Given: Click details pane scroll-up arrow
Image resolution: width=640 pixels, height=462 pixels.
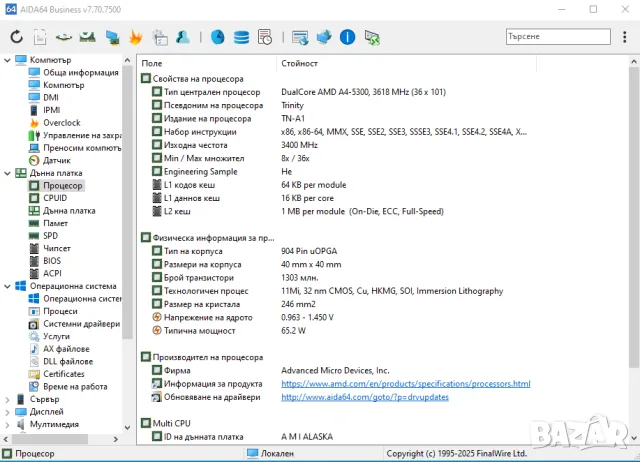Looking at the screenshot, I should [x=633, y=62].
